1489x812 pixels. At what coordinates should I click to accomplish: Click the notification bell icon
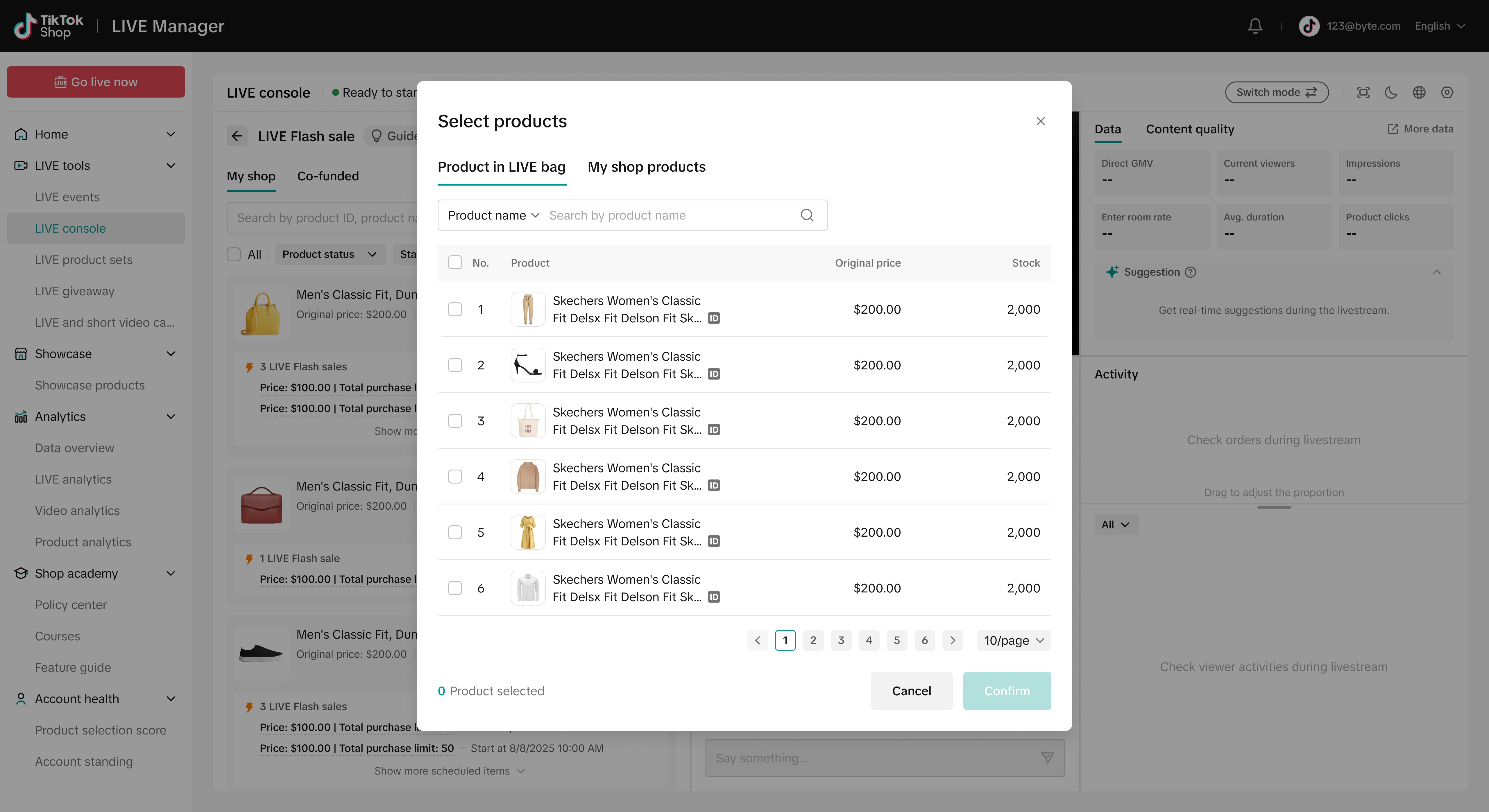point(1255,26)
